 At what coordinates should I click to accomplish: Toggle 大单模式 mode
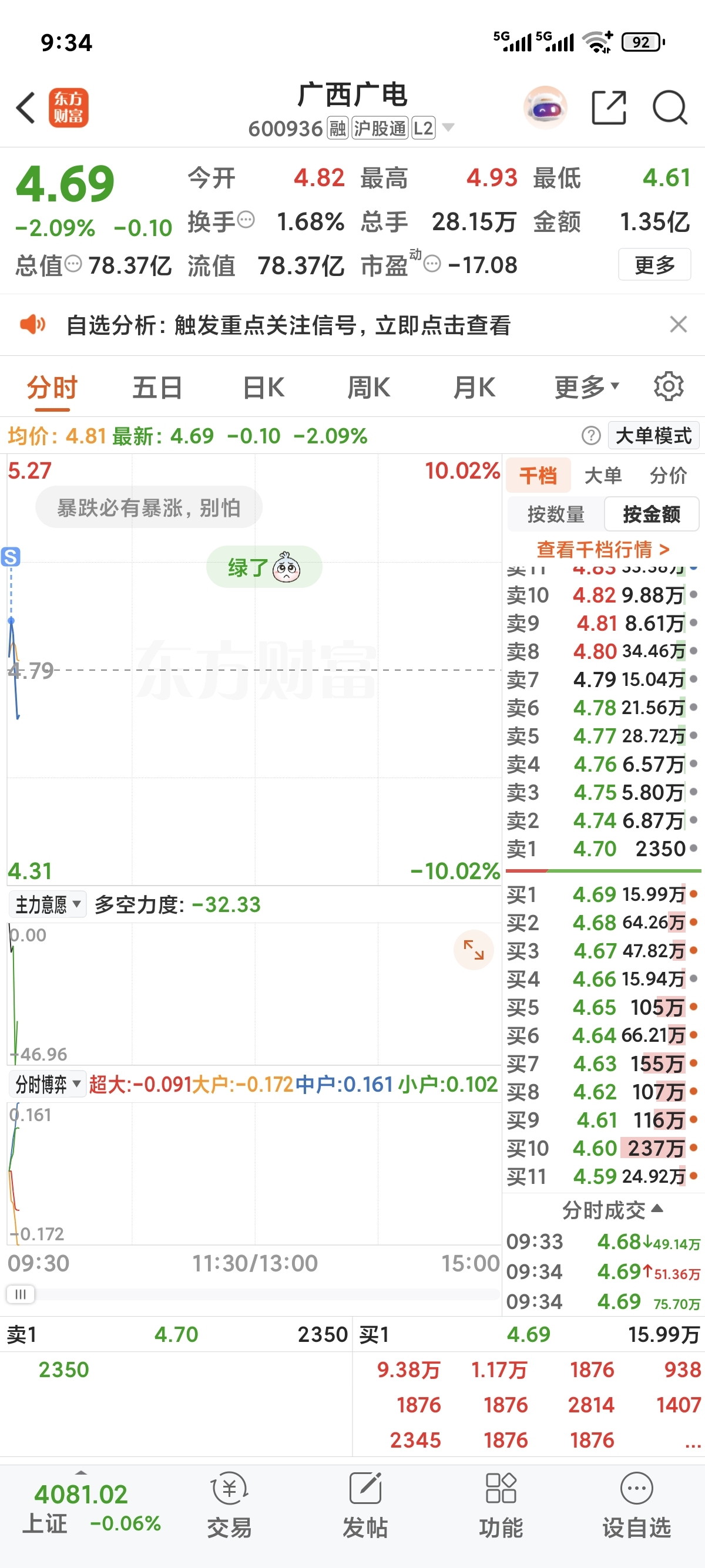pos(653,436)
